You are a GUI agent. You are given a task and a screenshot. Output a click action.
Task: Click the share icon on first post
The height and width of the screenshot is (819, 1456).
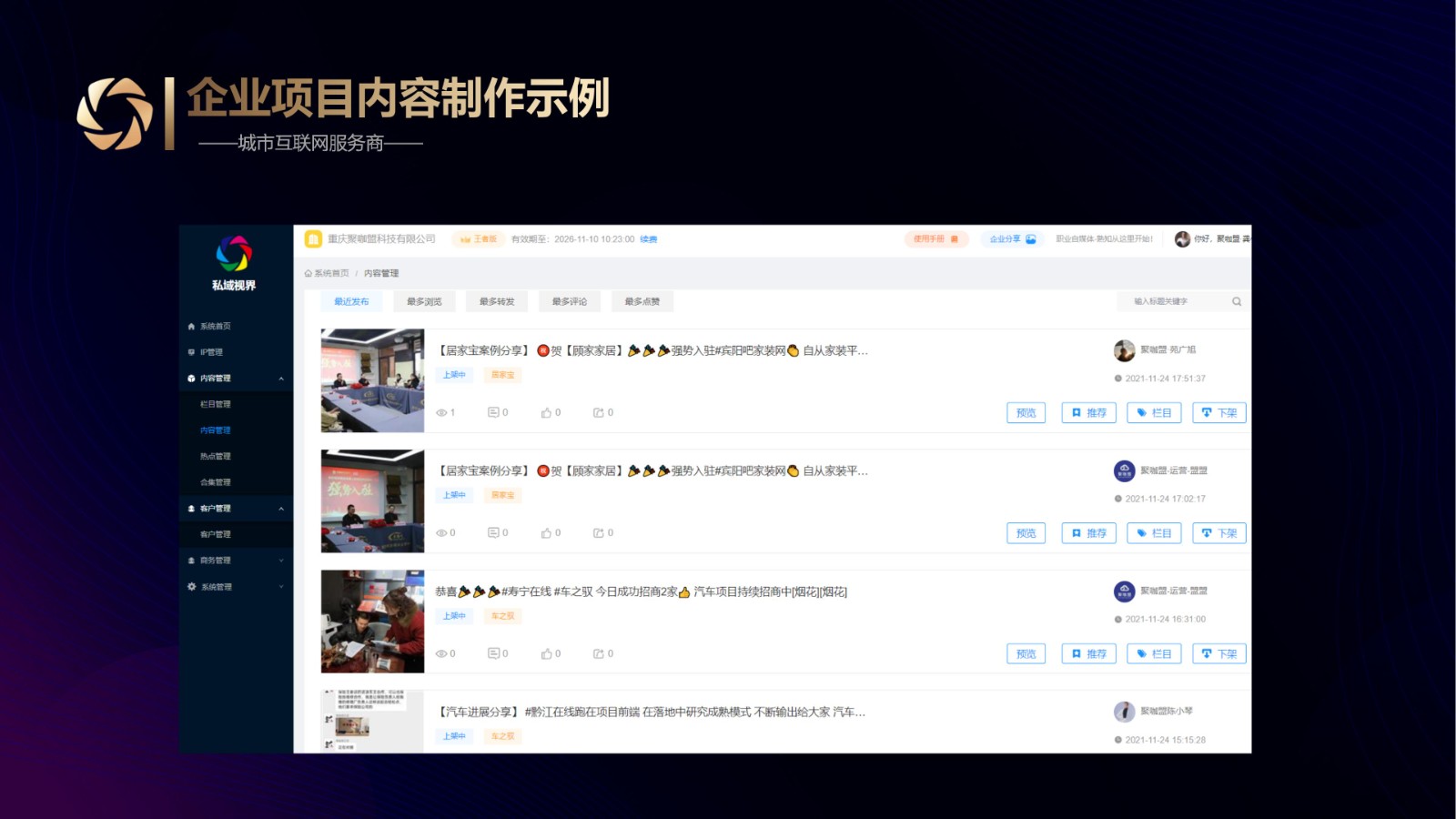tap(599, 413)
